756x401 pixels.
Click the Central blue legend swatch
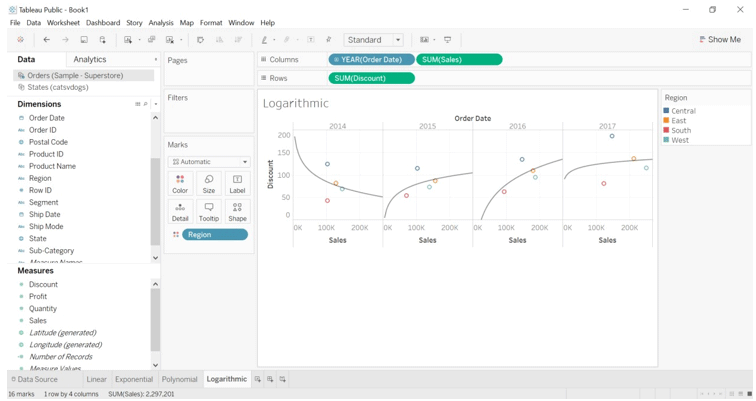coord(666,110)
